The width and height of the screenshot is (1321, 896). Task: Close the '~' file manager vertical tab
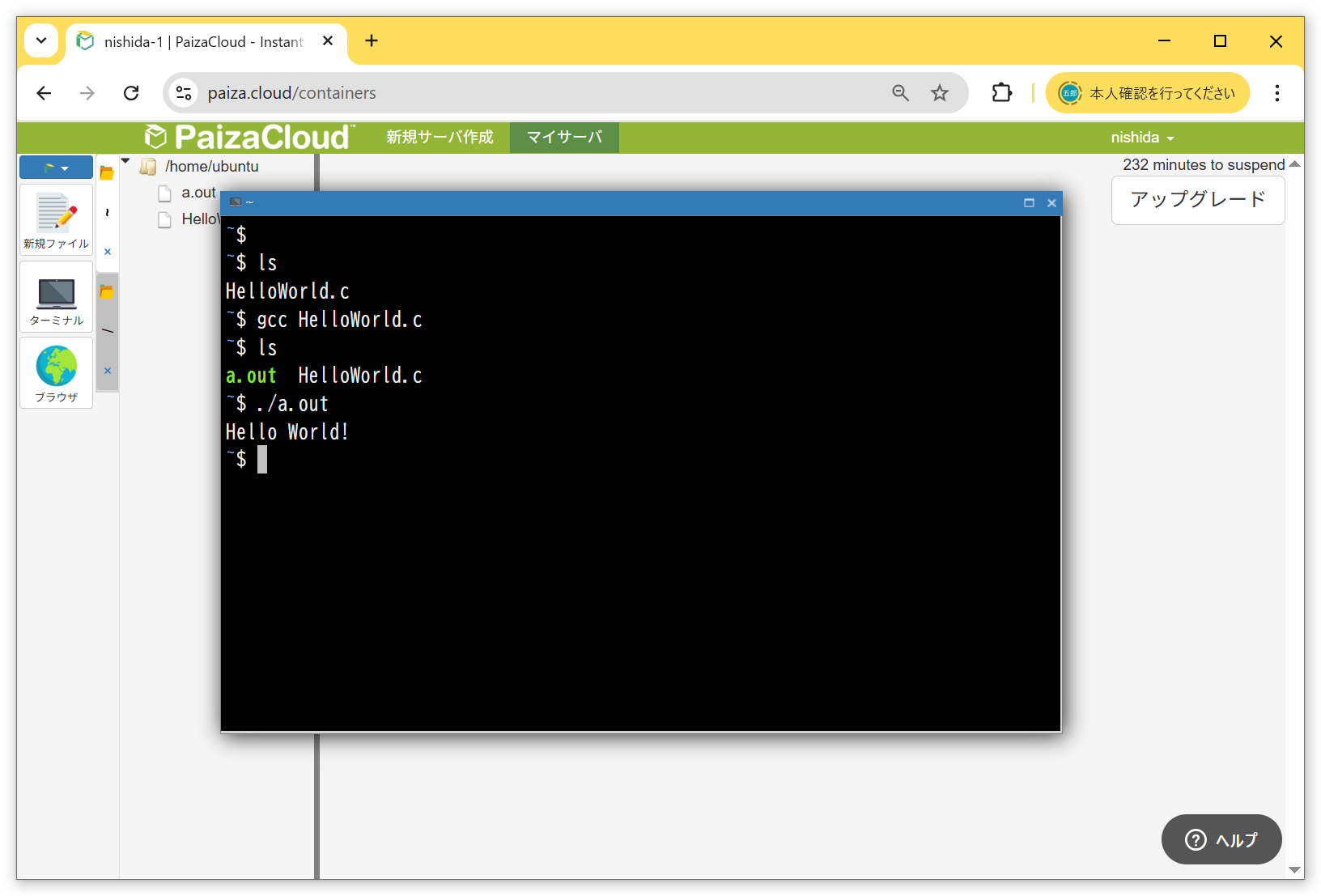[108, 252]
